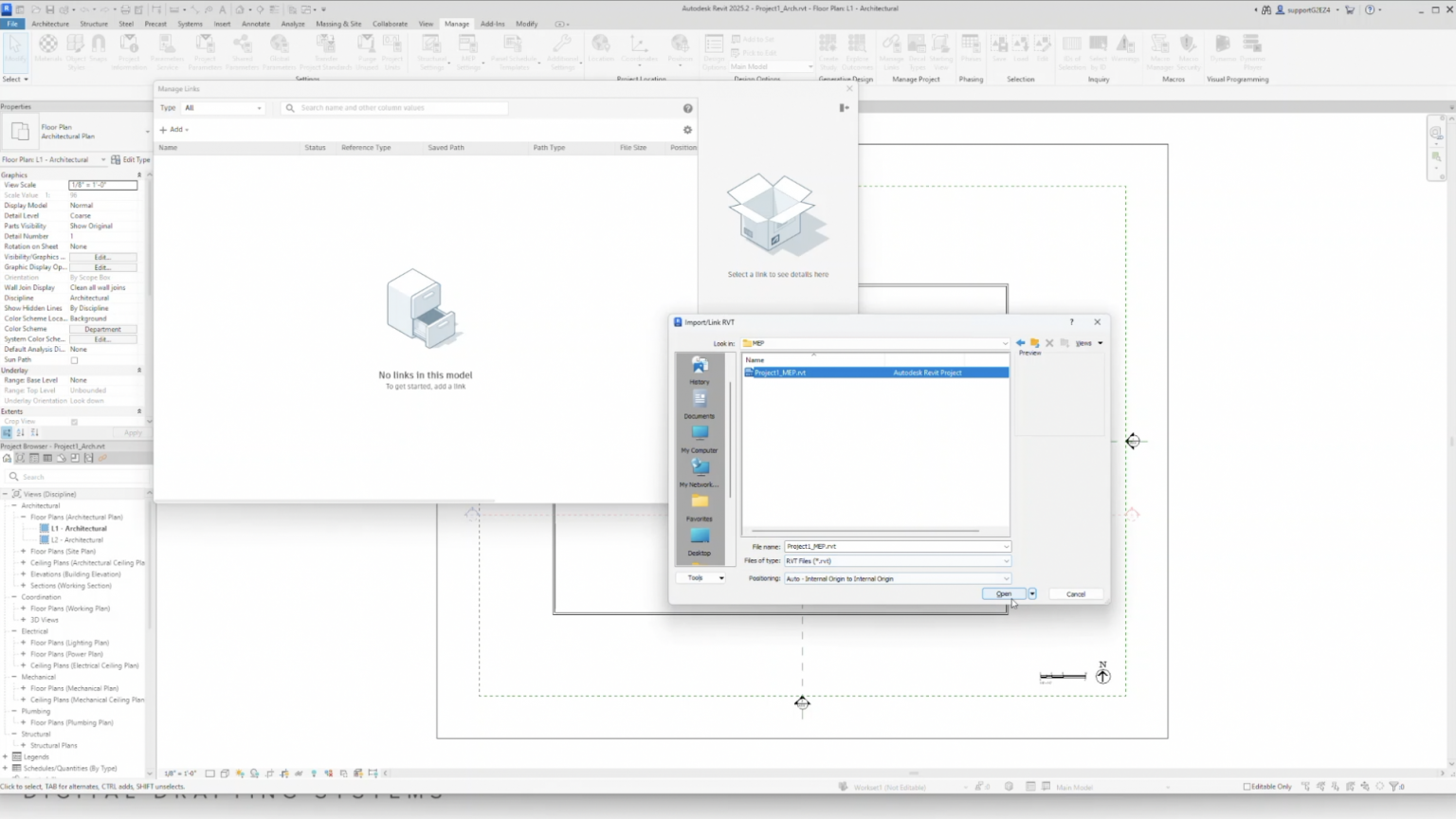
Task: Open the Materials tool on the Manage ribbon
Action: 47,45
